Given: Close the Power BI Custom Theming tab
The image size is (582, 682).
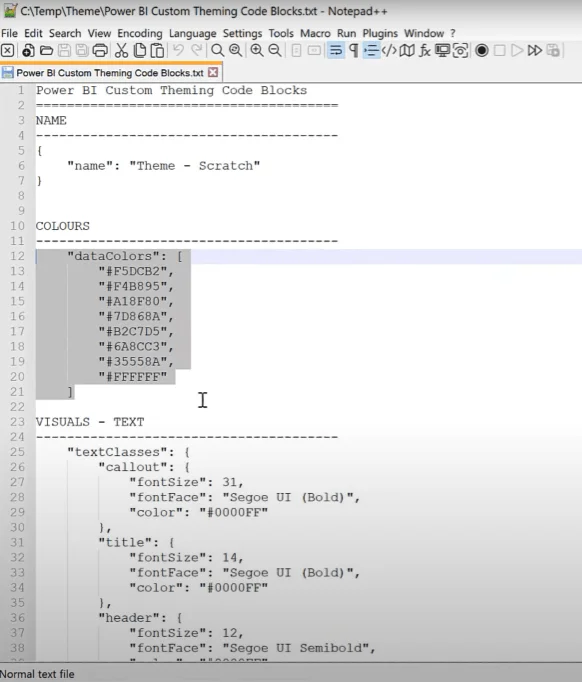Looking at the screenshot, I should tap(213, 72).
